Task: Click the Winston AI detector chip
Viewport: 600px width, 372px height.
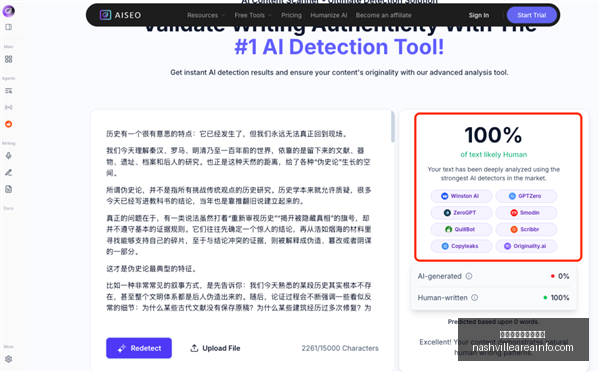Action: [x=461, y=196]
